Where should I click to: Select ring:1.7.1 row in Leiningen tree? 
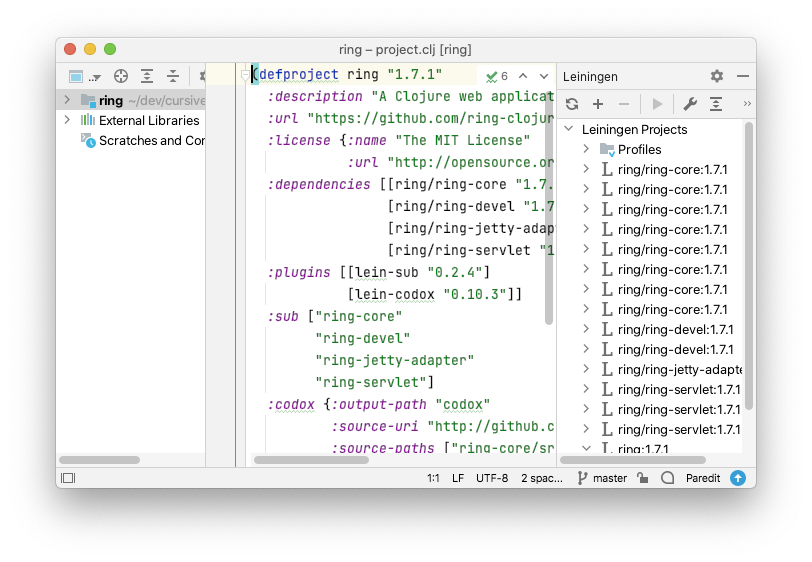[651, 448]
